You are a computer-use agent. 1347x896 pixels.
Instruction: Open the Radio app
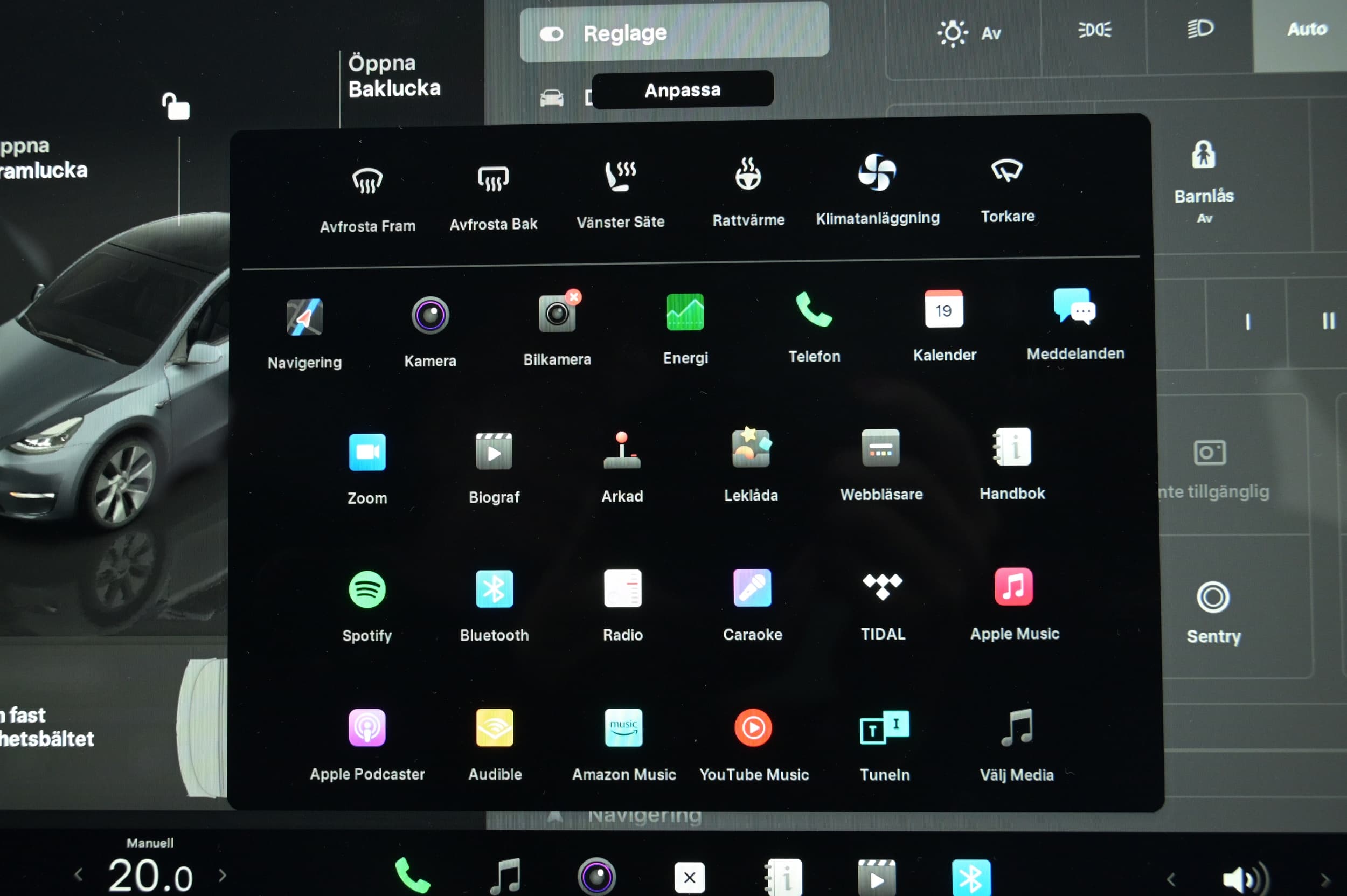click(622, 605)
